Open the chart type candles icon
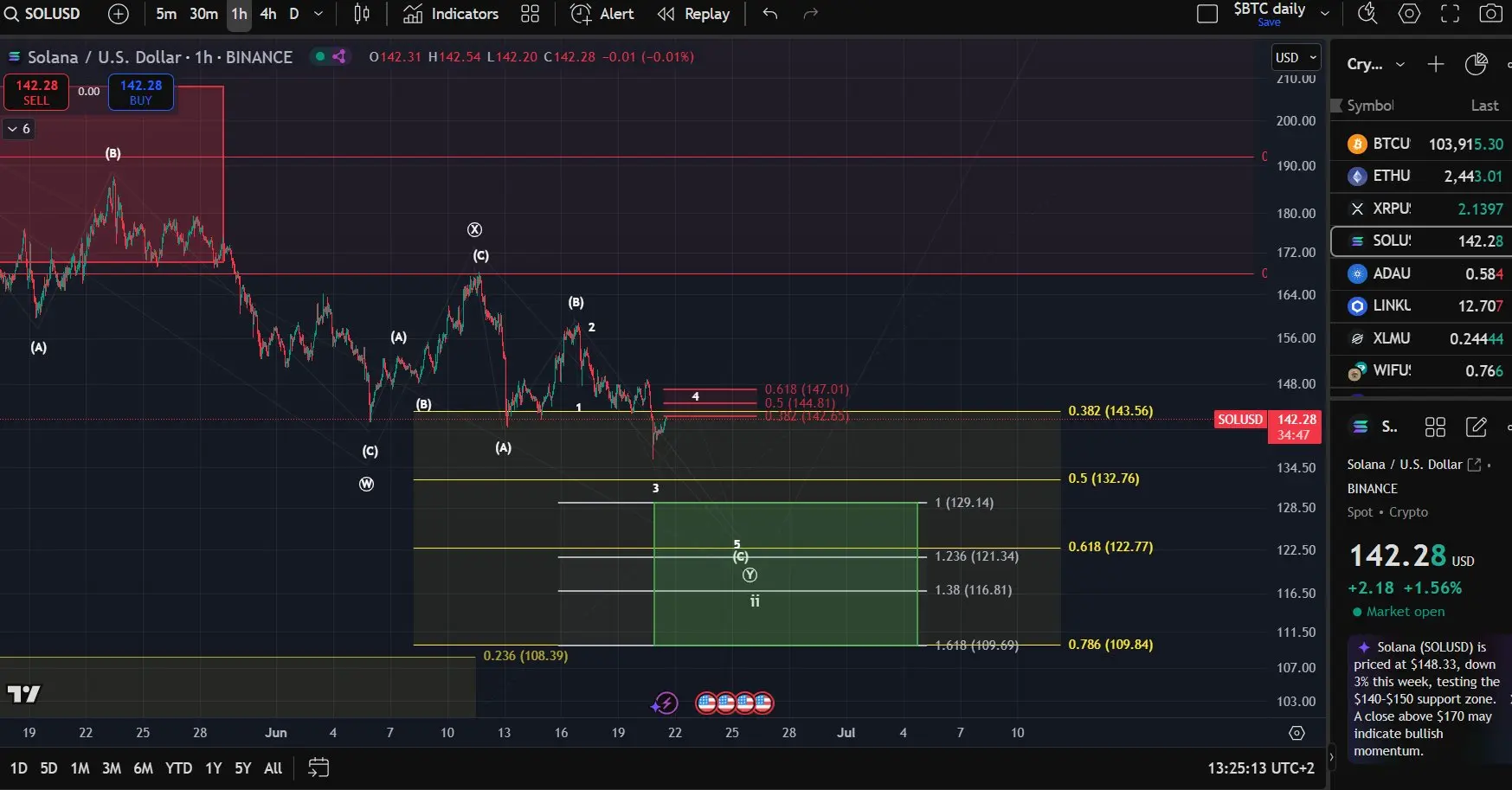The image size is (1512, 790). click(x=362, y=14)
